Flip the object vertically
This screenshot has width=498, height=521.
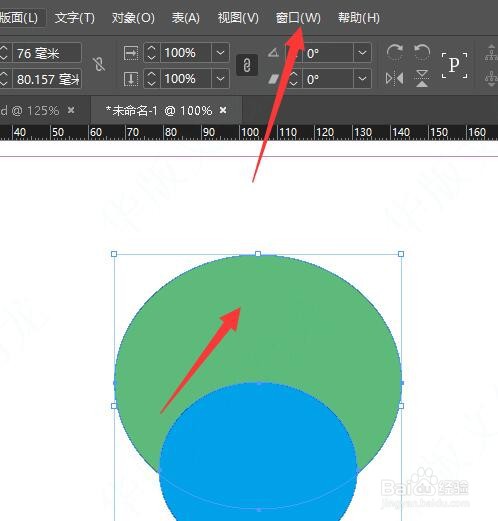tap(422, 79)
